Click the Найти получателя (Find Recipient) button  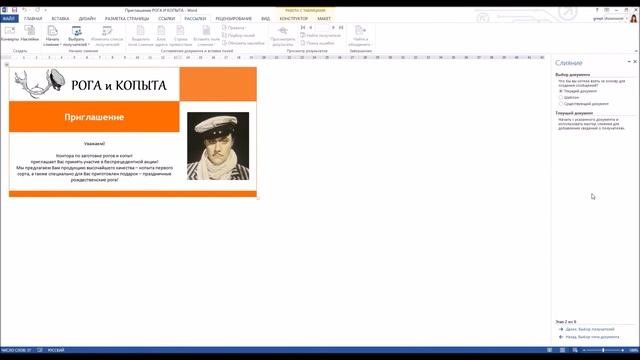(x=320, y=36)
